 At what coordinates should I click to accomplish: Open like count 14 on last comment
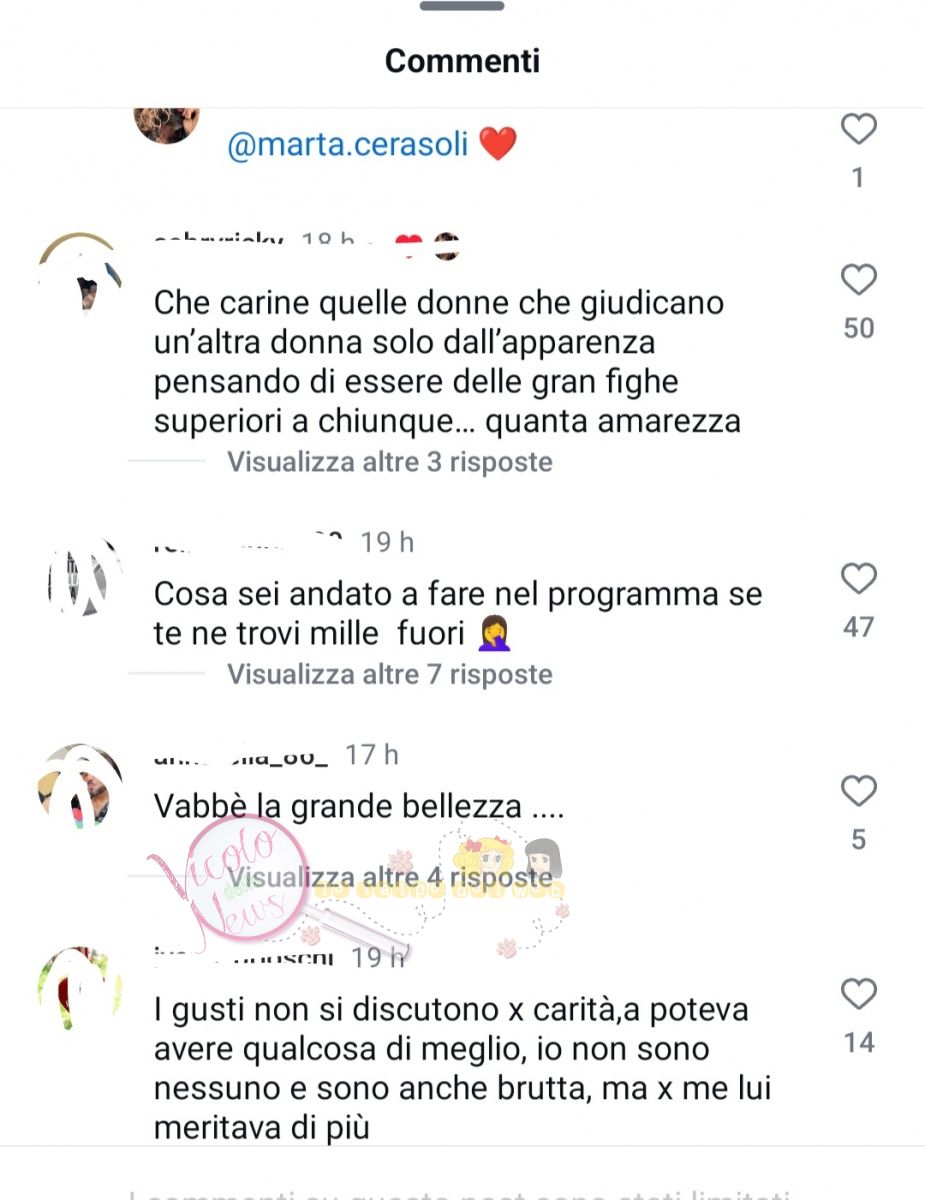(x=859, y=1042)
